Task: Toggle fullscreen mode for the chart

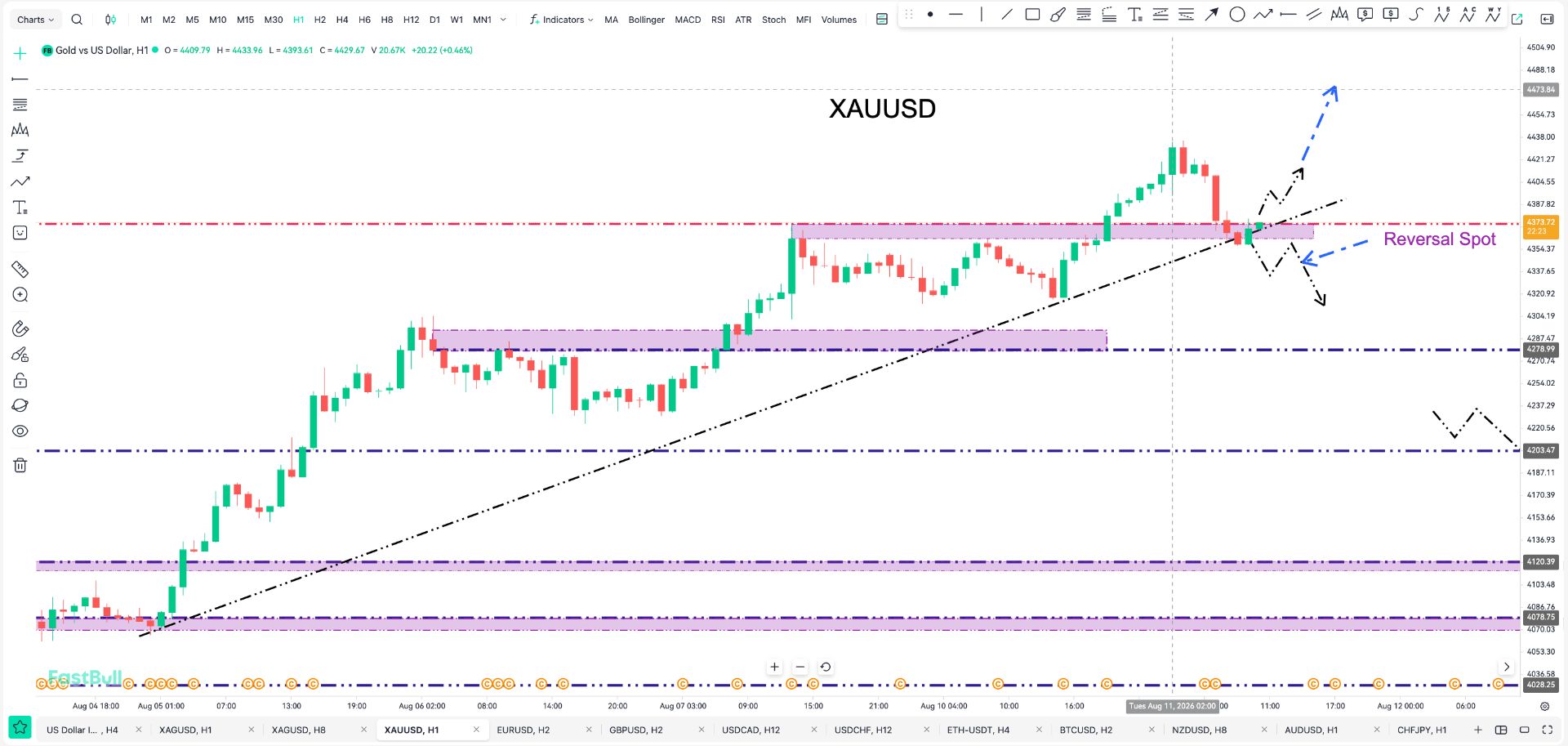Action: pos(1547,730)
